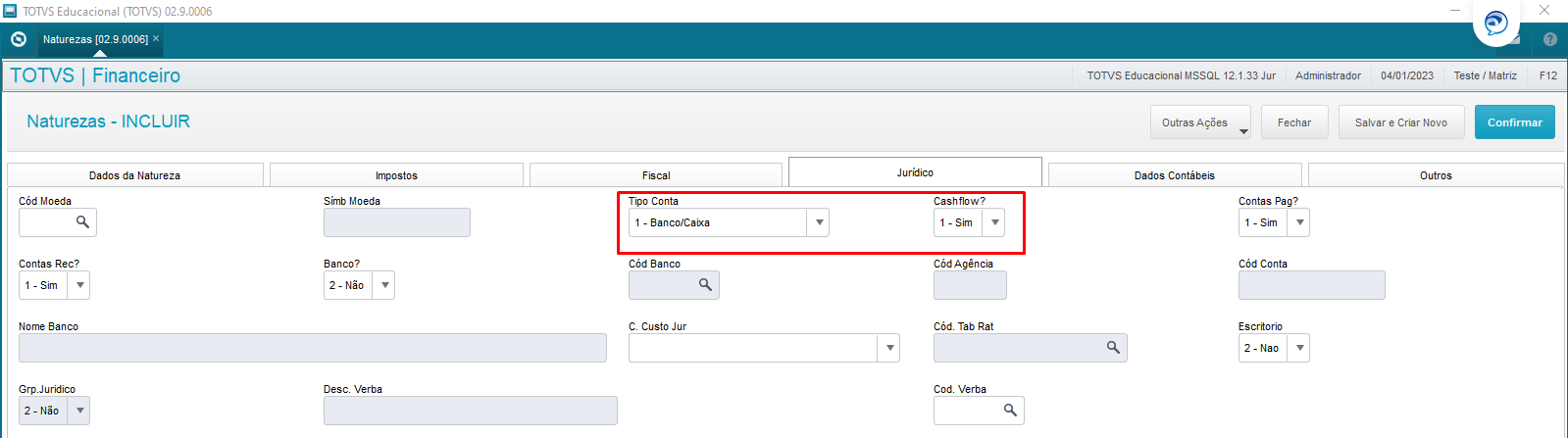Open the Outras Ações menu button
This screenshot has height=438, width=1568.
tap(1200, 122)
